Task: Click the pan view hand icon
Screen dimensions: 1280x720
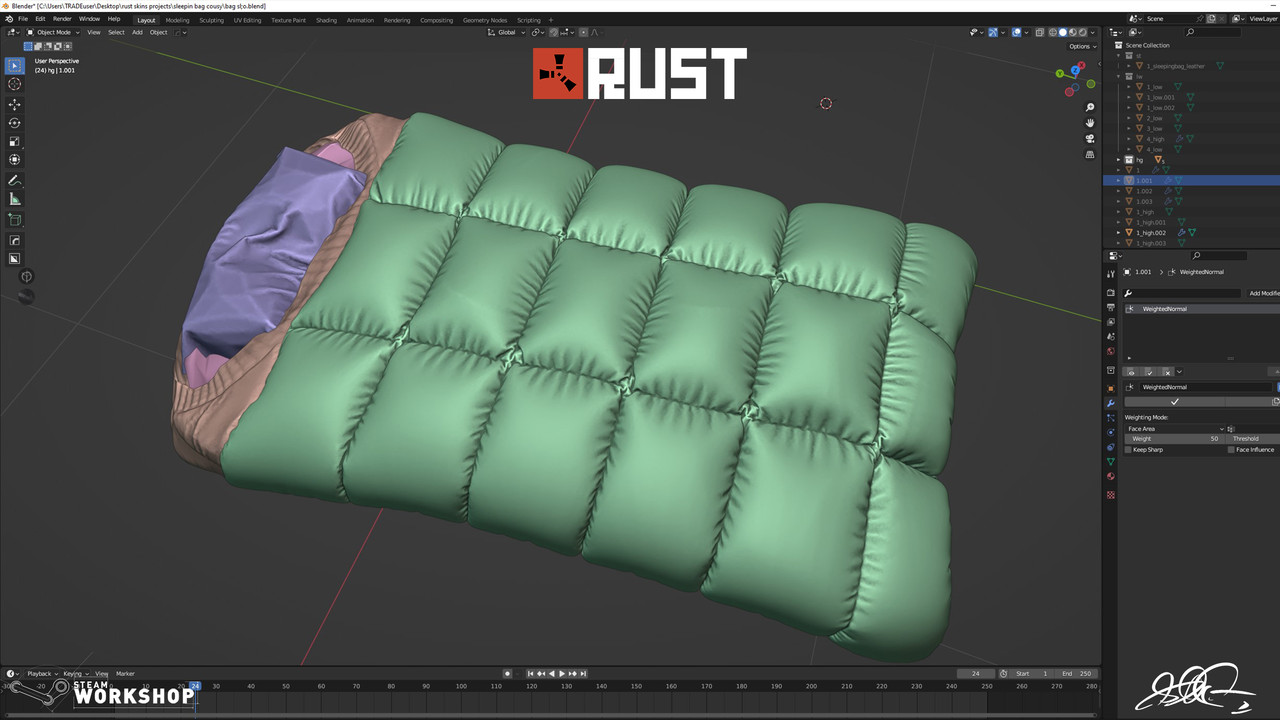Action: click(1090, 123)
